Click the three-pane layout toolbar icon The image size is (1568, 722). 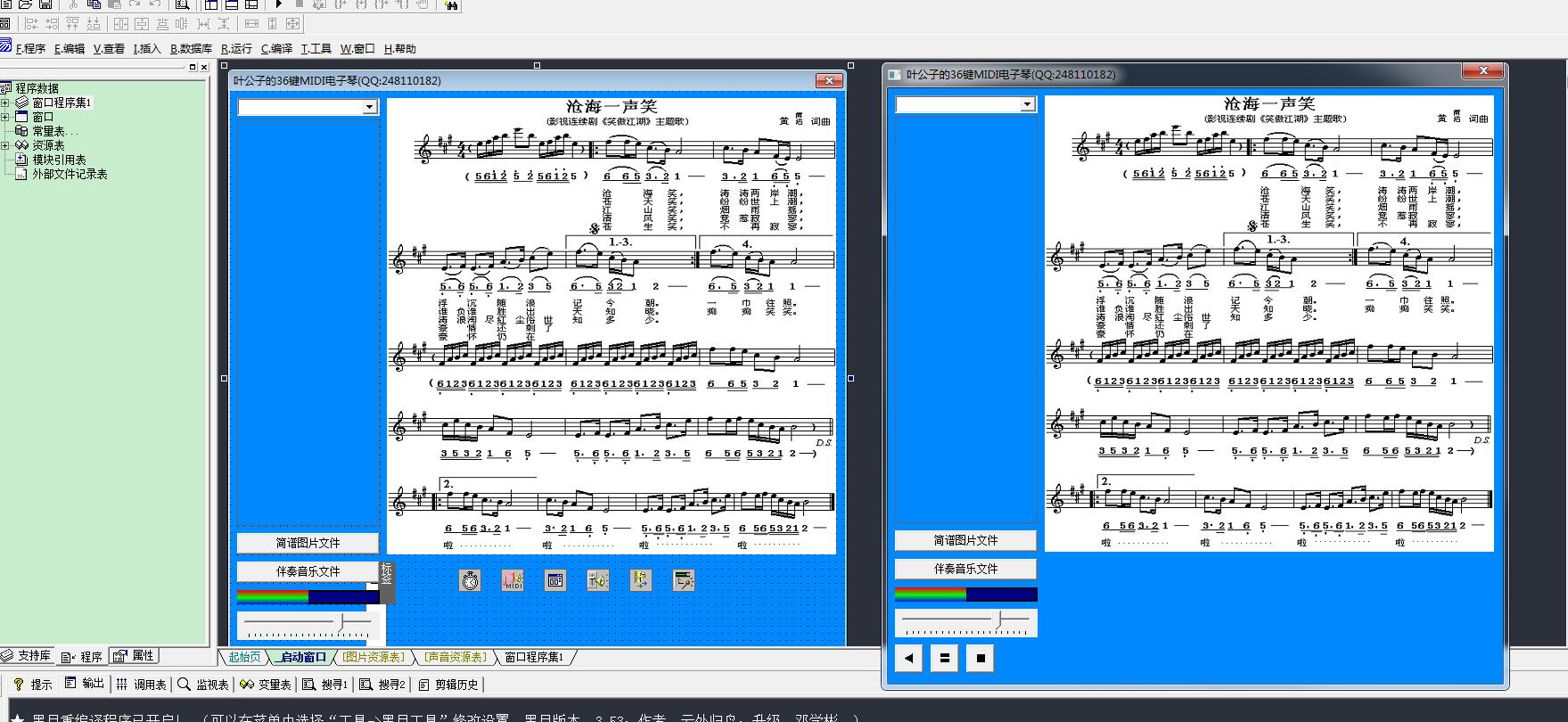coord(251,4)
